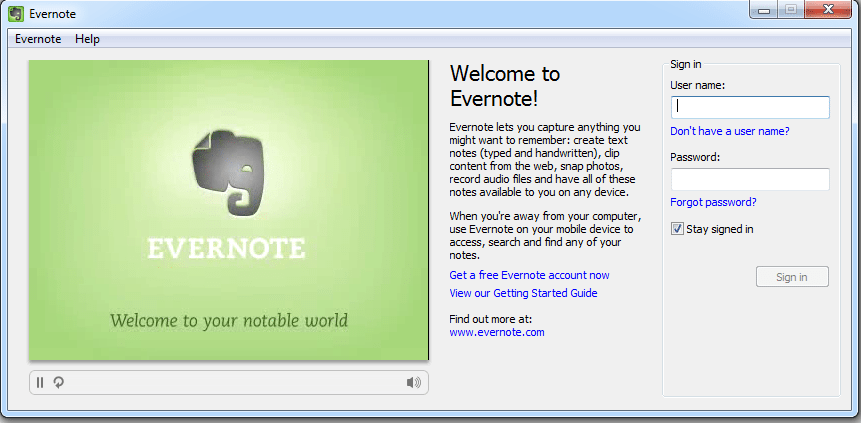Minimize the Evernote window
861x423 pixels.
point(764,10)
